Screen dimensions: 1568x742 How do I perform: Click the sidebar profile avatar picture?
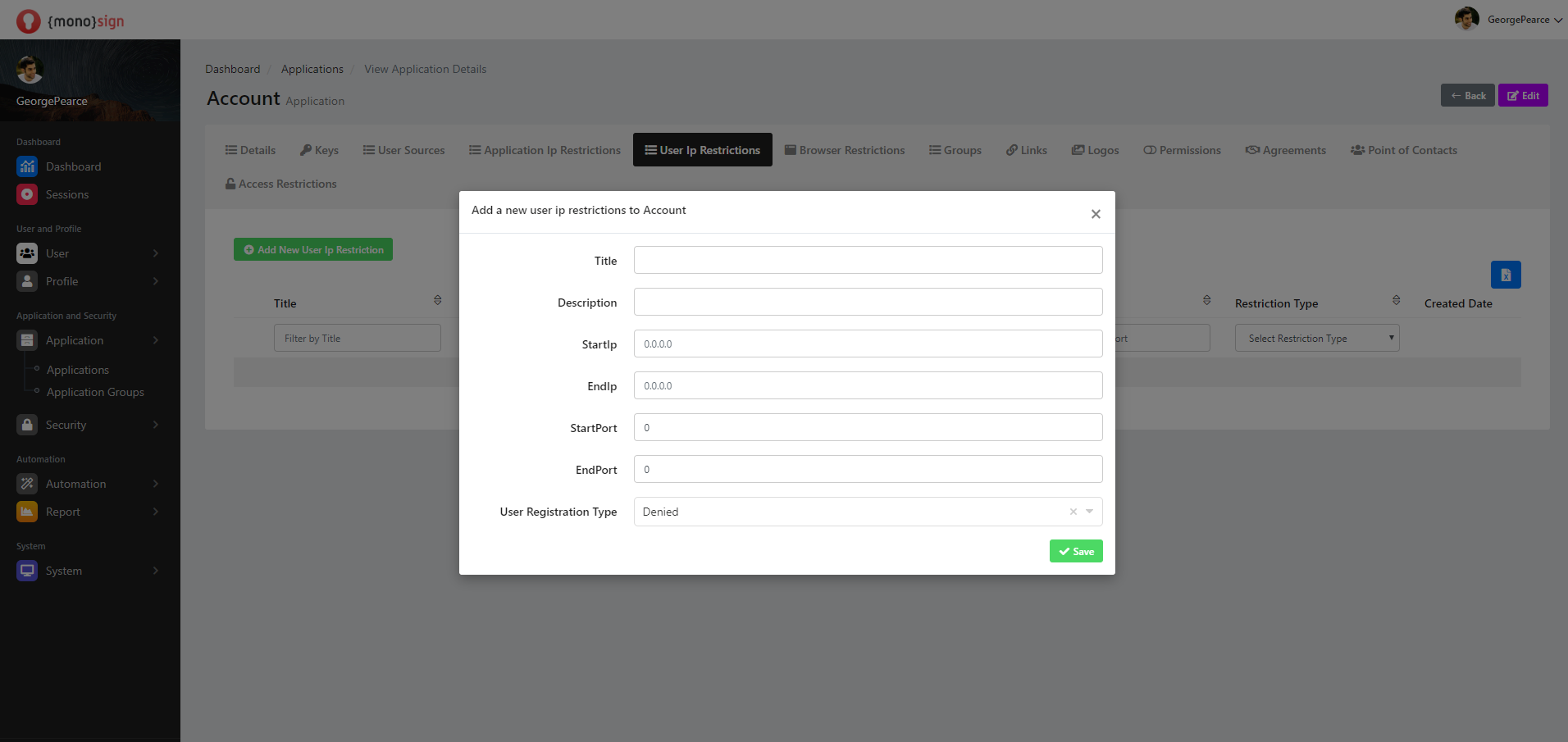[30, 70]
